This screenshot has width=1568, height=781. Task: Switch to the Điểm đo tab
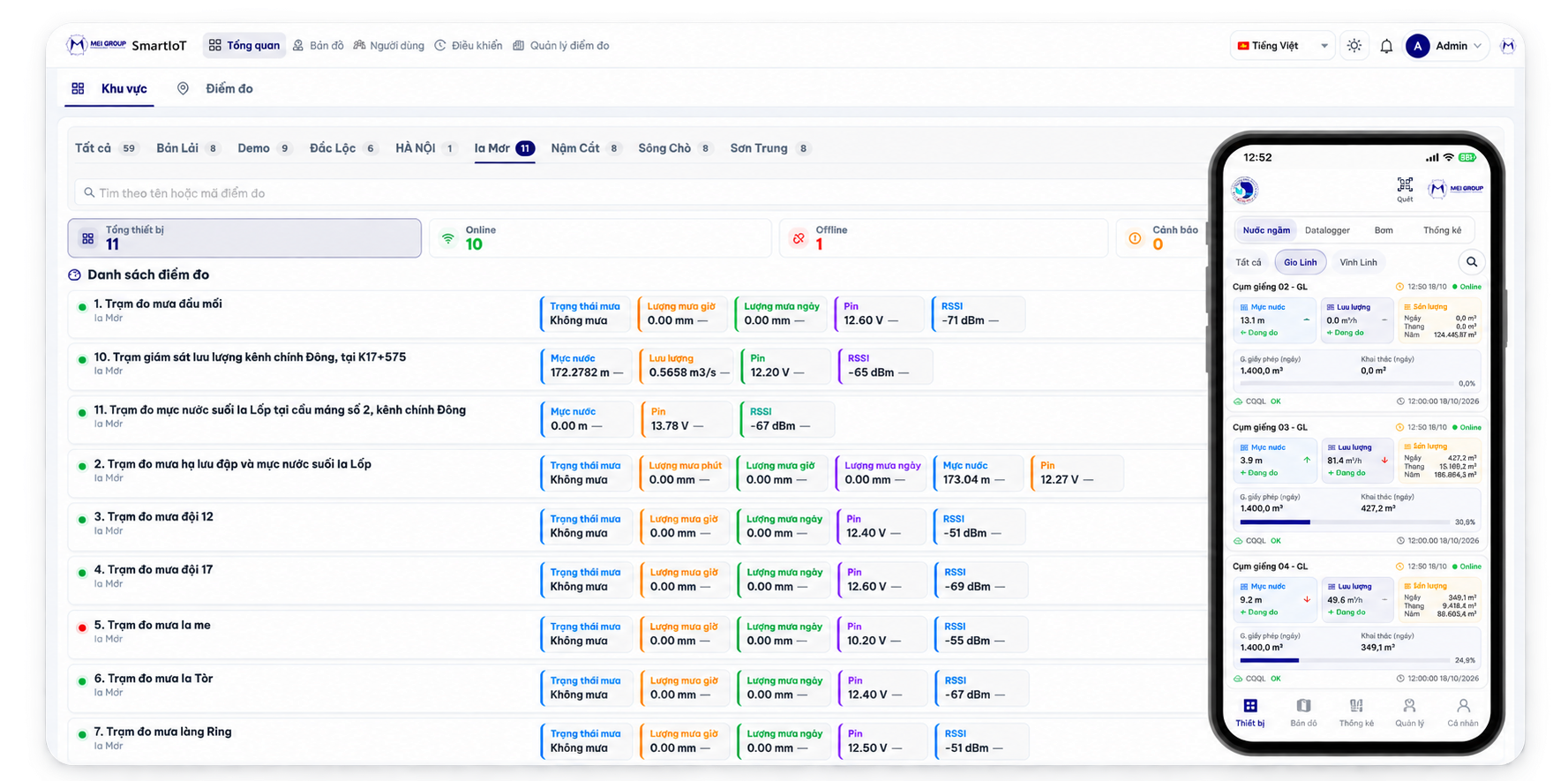(215, 88)
